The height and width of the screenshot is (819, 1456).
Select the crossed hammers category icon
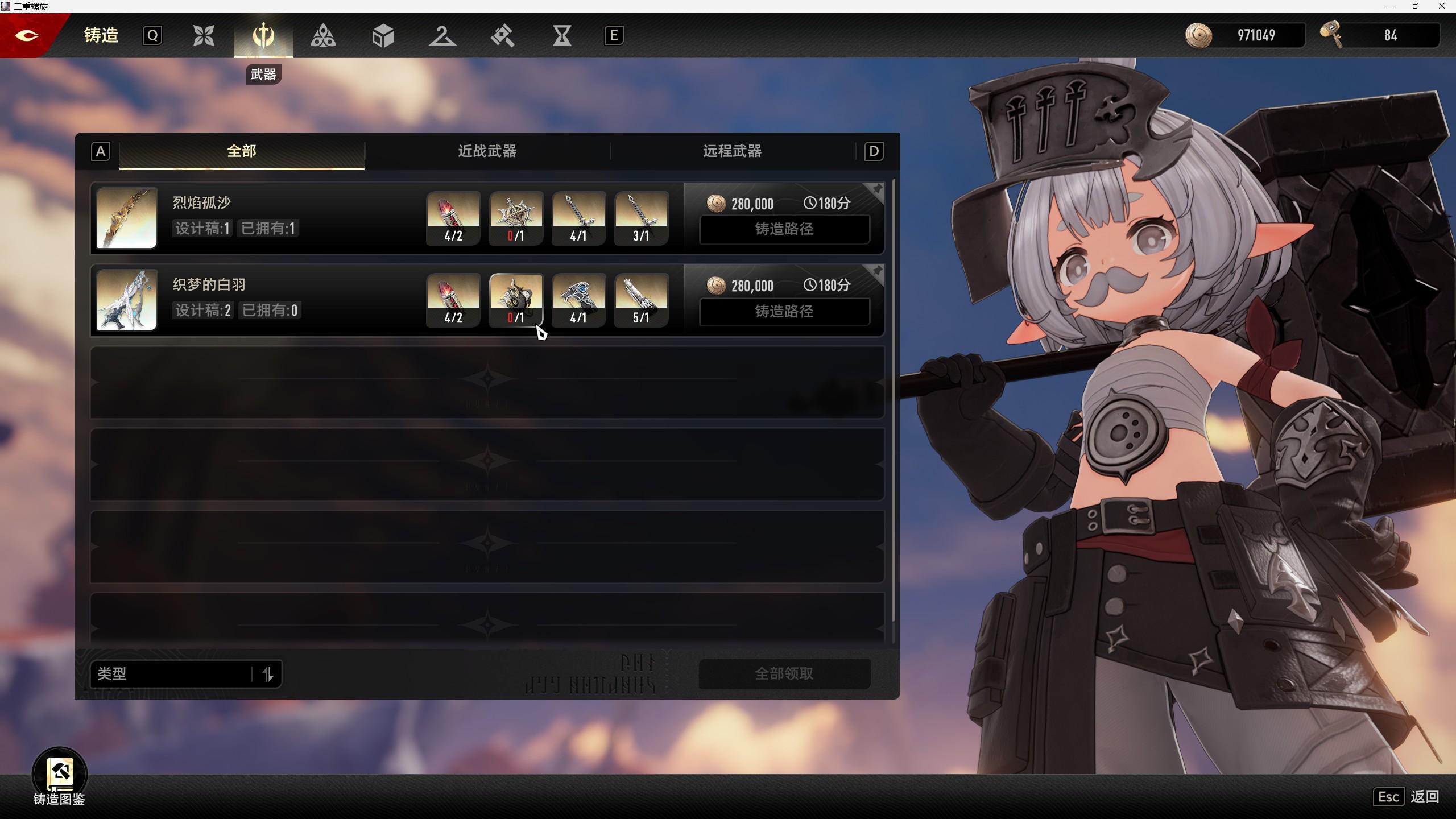pos(502,36)
